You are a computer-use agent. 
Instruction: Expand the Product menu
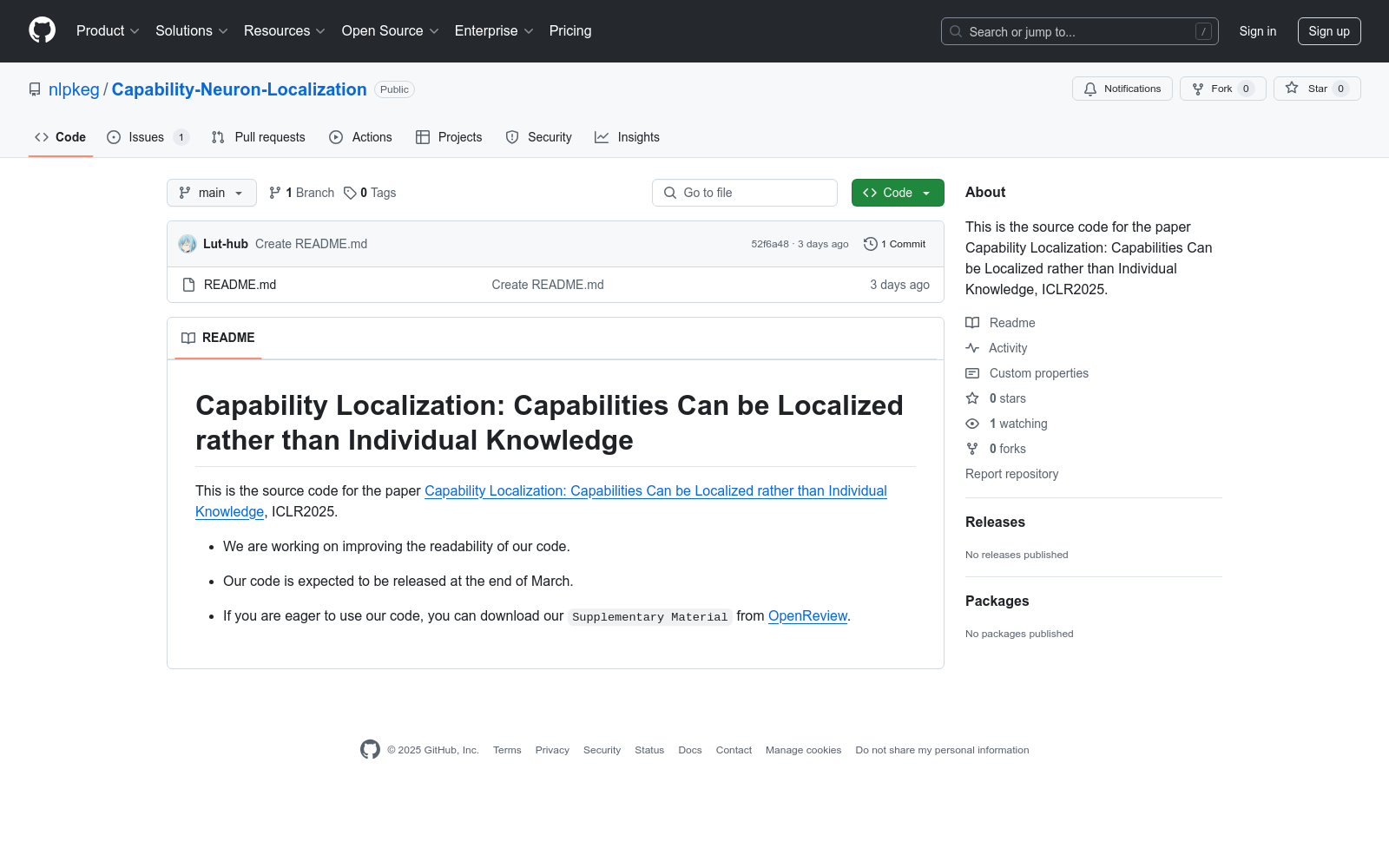(x=108, y=31)
